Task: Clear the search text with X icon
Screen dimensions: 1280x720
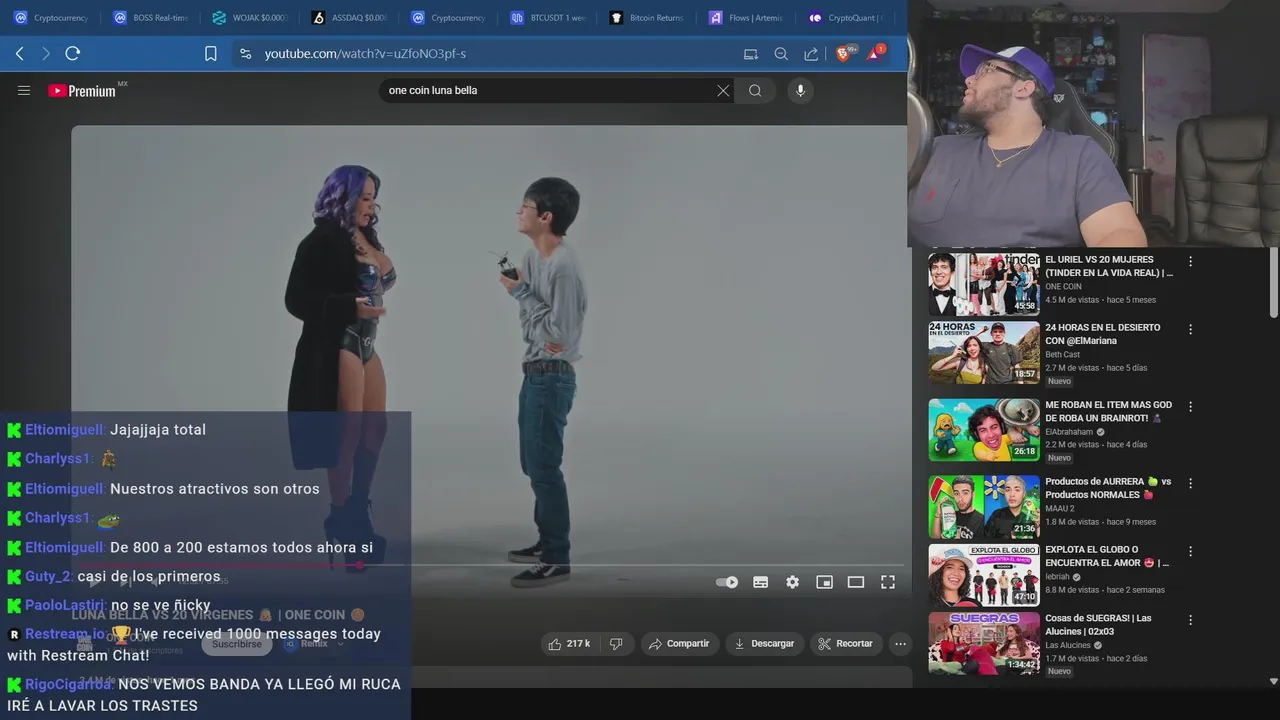Action: tap(723, 90)
